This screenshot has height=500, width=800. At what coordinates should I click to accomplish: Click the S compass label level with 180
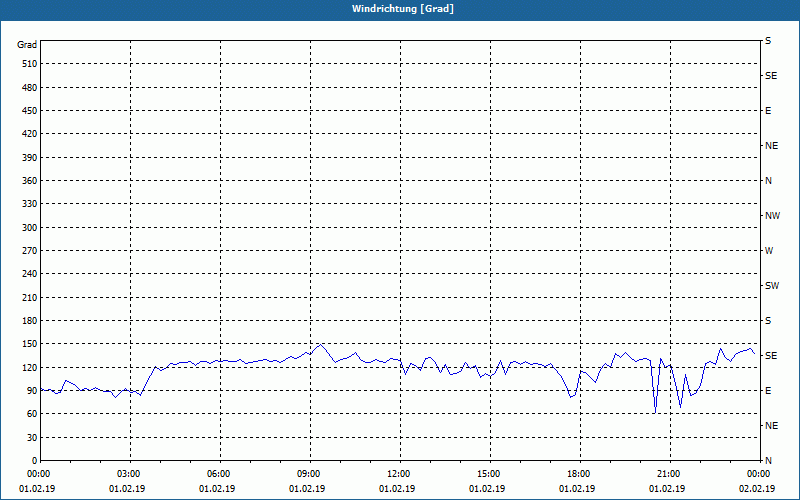pos(768,320)
